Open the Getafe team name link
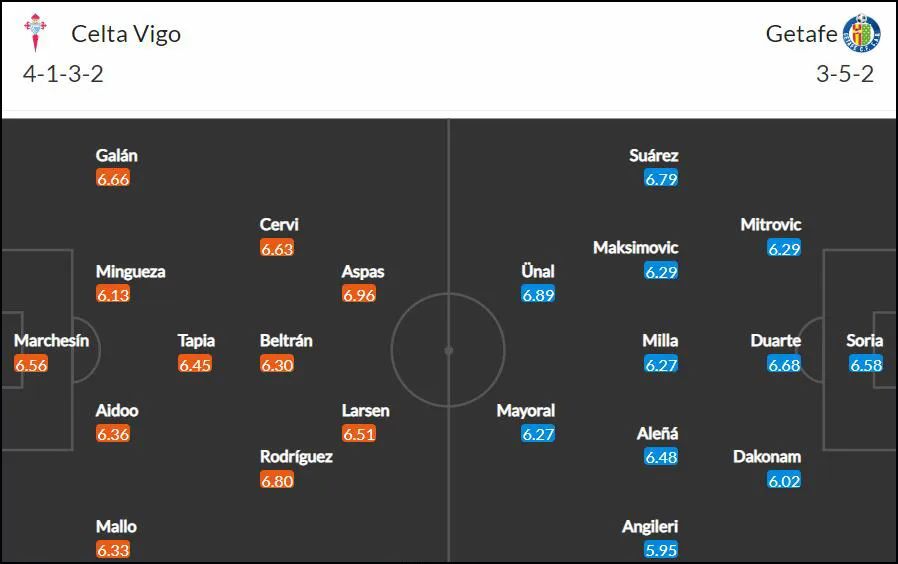Screen dimensions: 898x564 801,34
